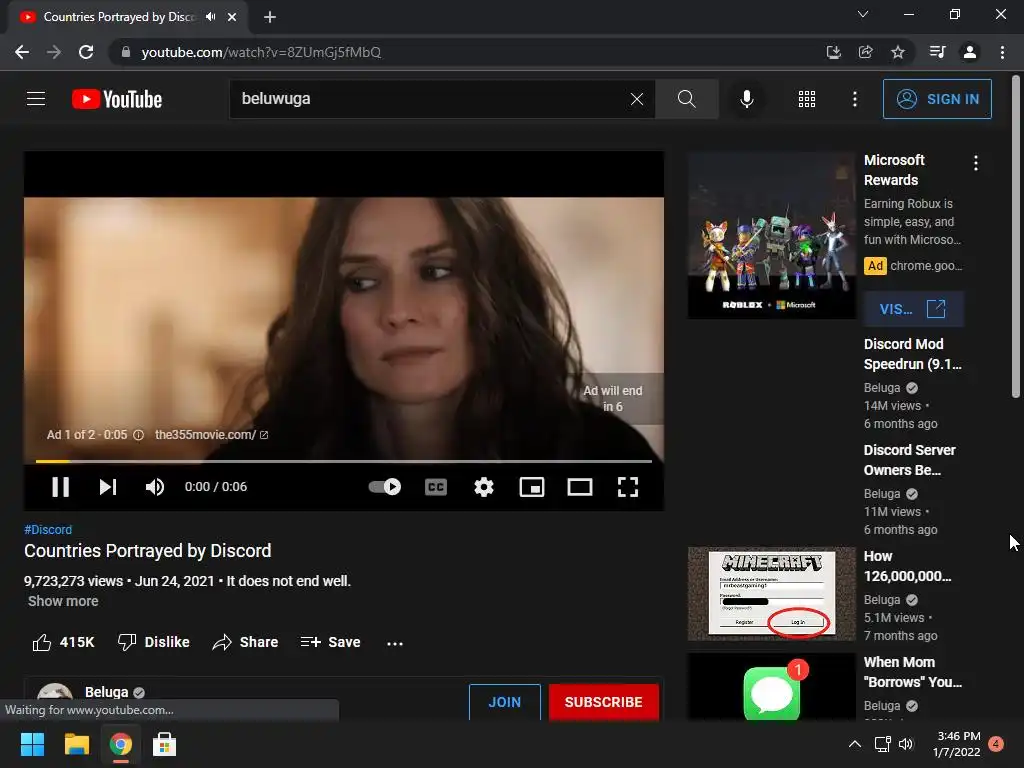
Task: Open notifications badge in taskbar
Action: pos(995,744)
